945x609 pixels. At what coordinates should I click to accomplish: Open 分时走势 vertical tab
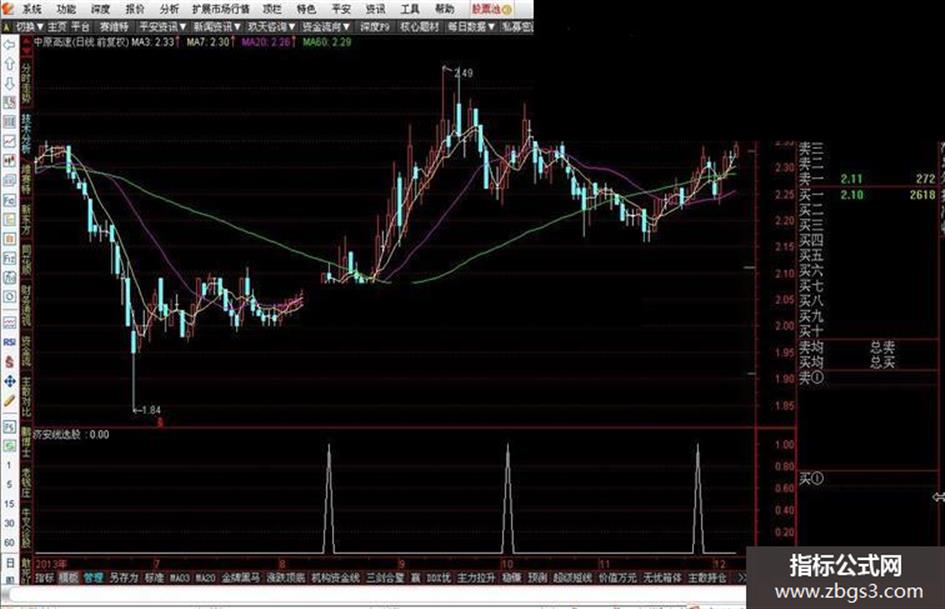click(27, 83)
